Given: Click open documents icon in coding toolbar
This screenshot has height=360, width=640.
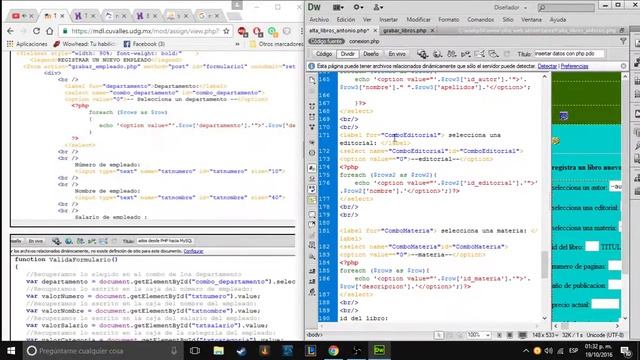Looking at the screenshot, I should coord(312,80).
